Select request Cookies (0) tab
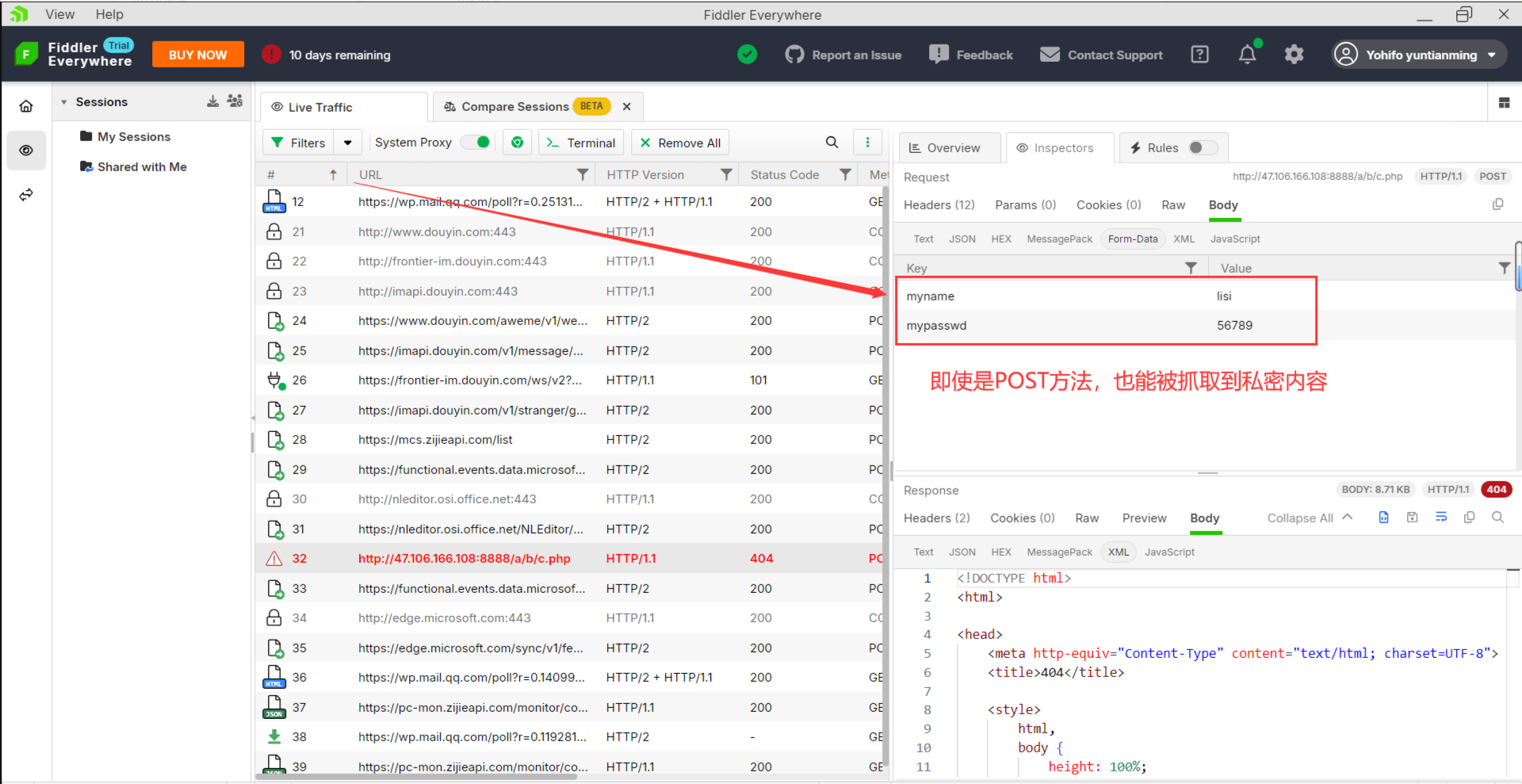 click(x=1109, y=205)
